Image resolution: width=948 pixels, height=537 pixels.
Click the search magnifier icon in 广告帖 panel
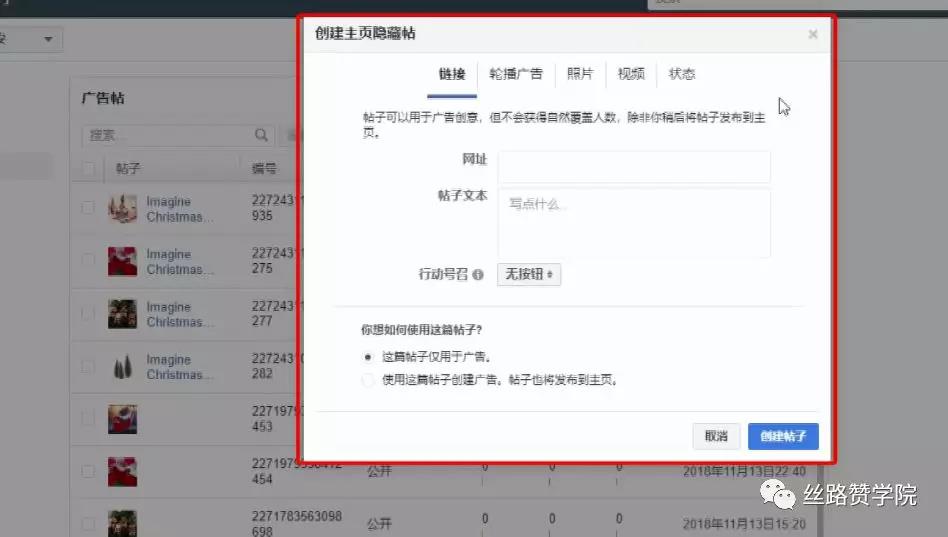(261, 135)
